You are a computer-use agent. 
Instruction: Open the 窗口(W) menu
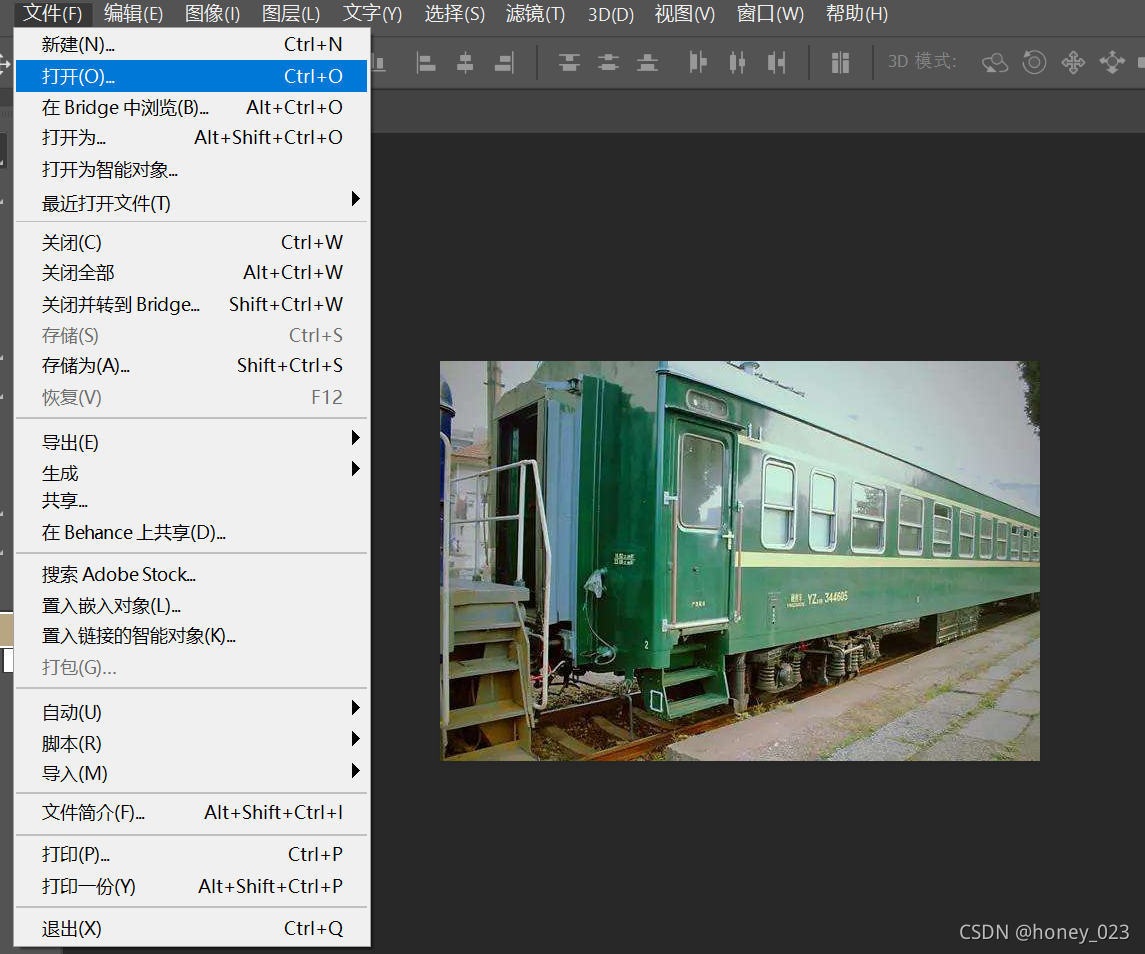click(x=770, y=14)
